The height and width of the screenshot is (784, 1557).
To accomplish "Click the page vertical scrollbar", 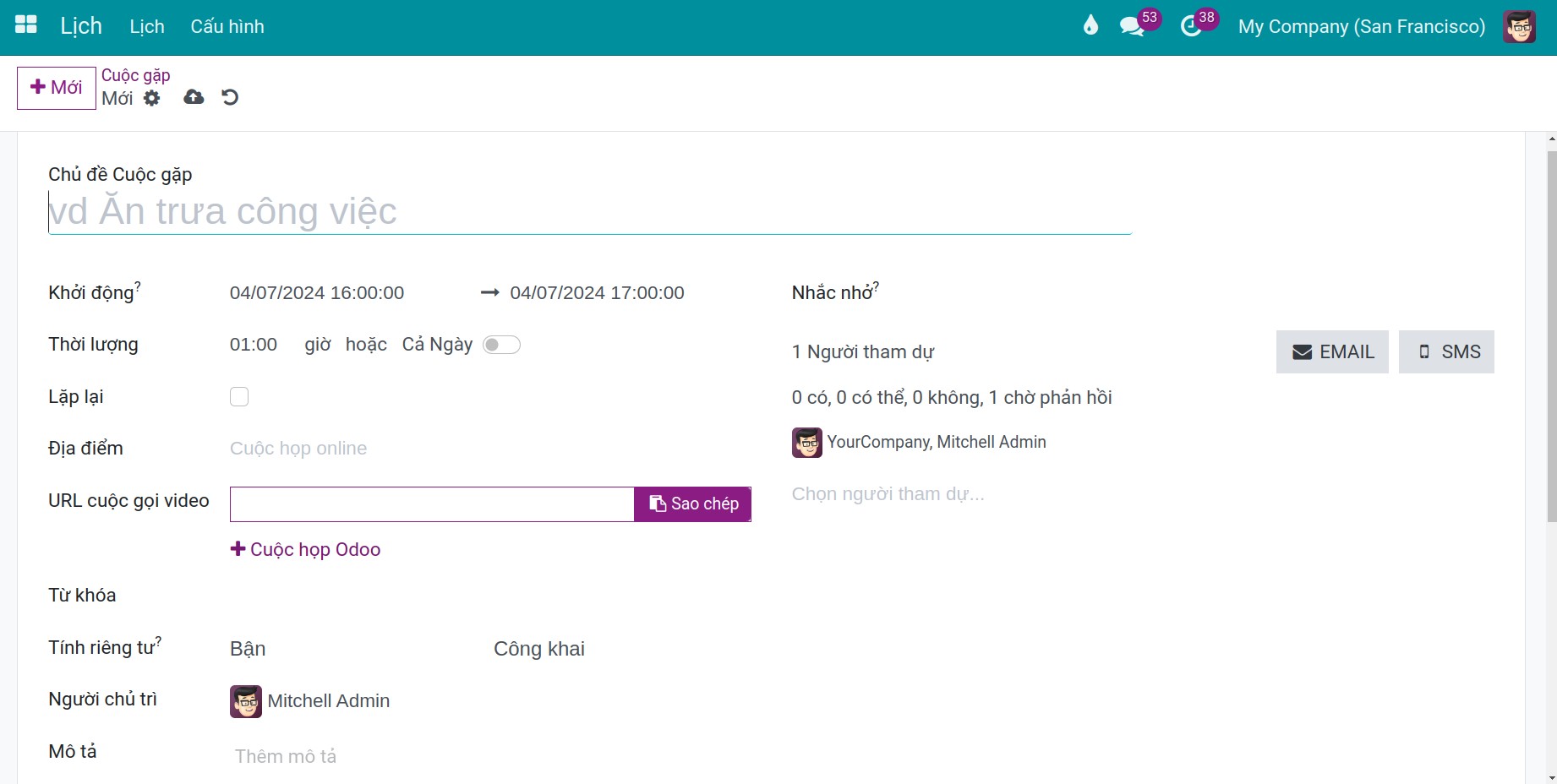I will (1551, 338).
